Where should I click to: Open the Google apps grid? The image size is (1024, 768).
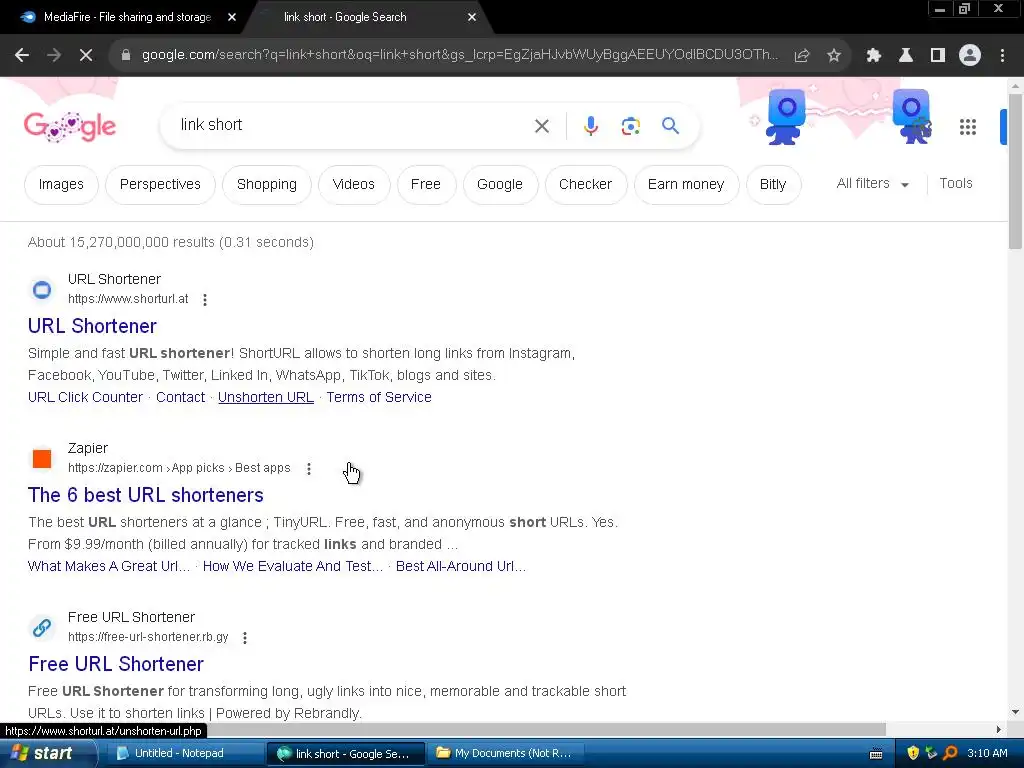pyautogui.click(x=968, y=127)
